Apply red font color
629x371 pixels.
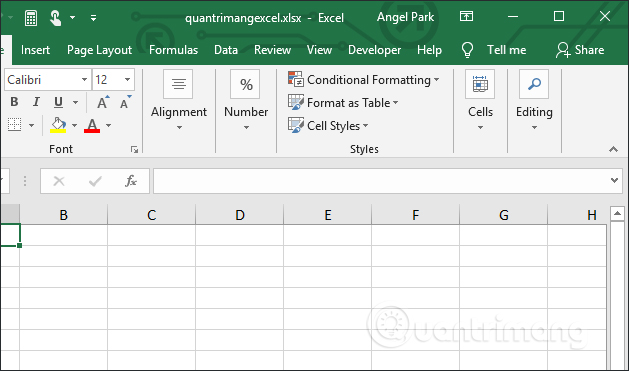coord(92,125)
